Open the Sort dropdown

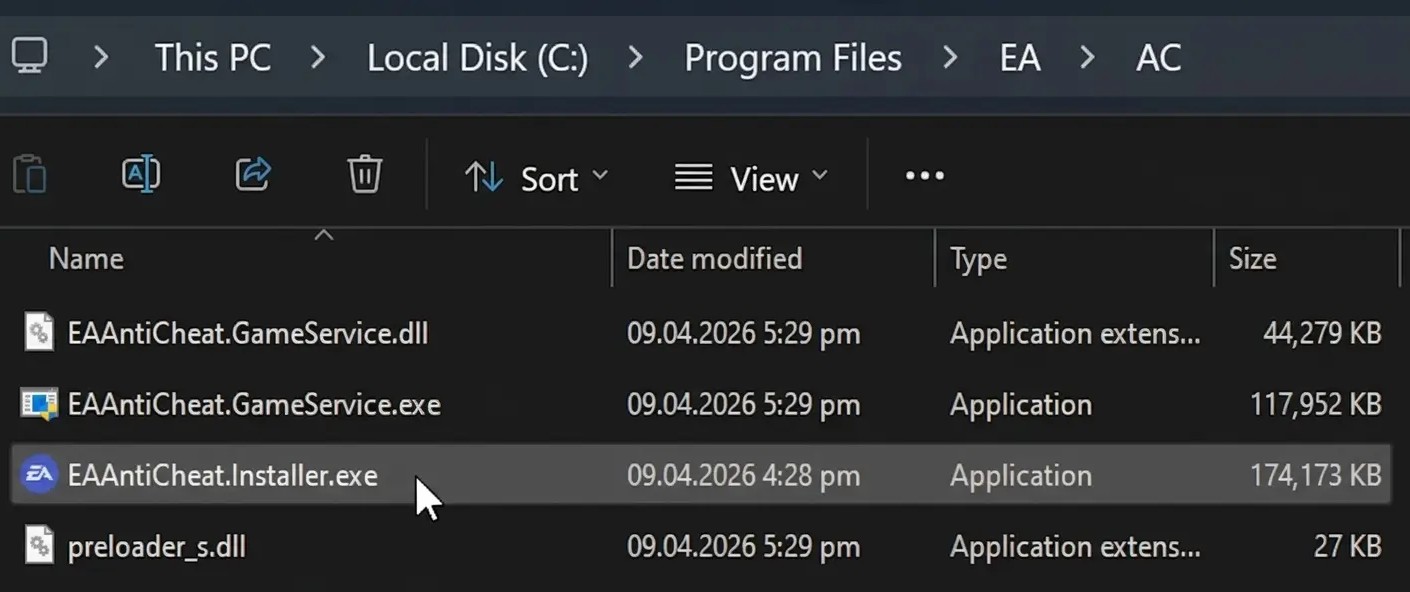coord(537,178)
